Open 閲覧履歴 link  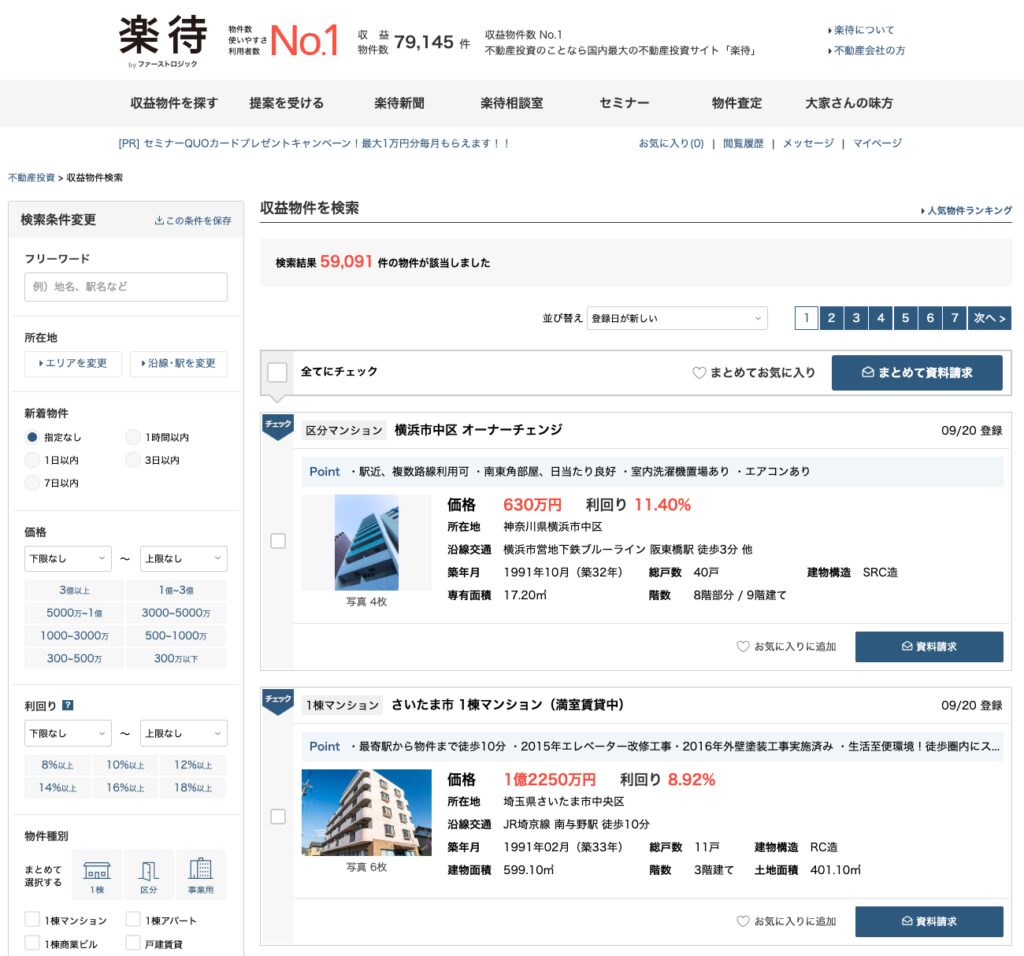743,143
